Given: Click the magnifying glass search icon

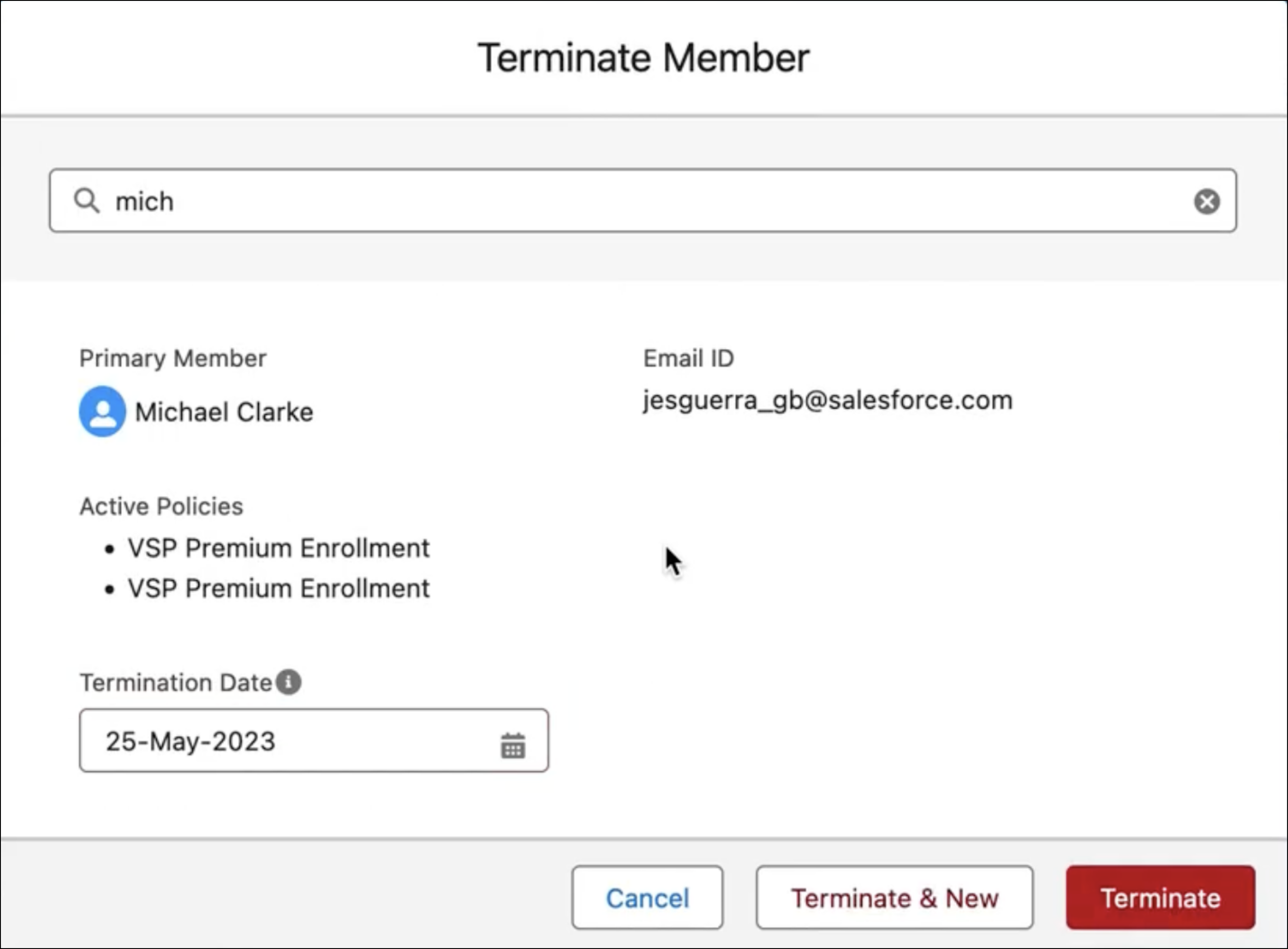Looking at the screenshot, I should point(87,200).
